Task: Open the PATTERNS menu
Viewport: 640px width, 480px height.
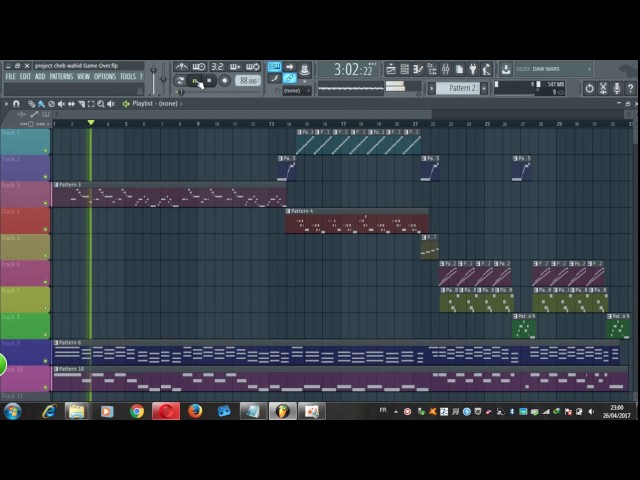Action: (61, 77)
